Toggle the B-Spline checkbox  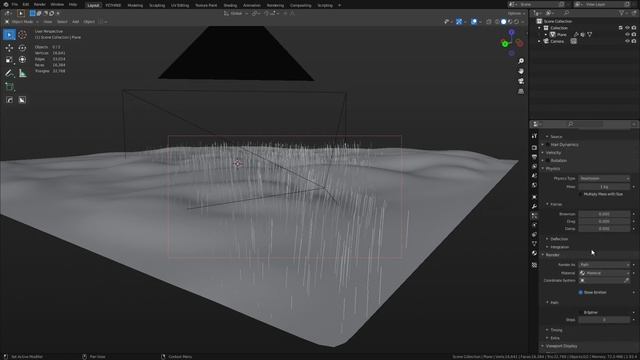(581, 312)
